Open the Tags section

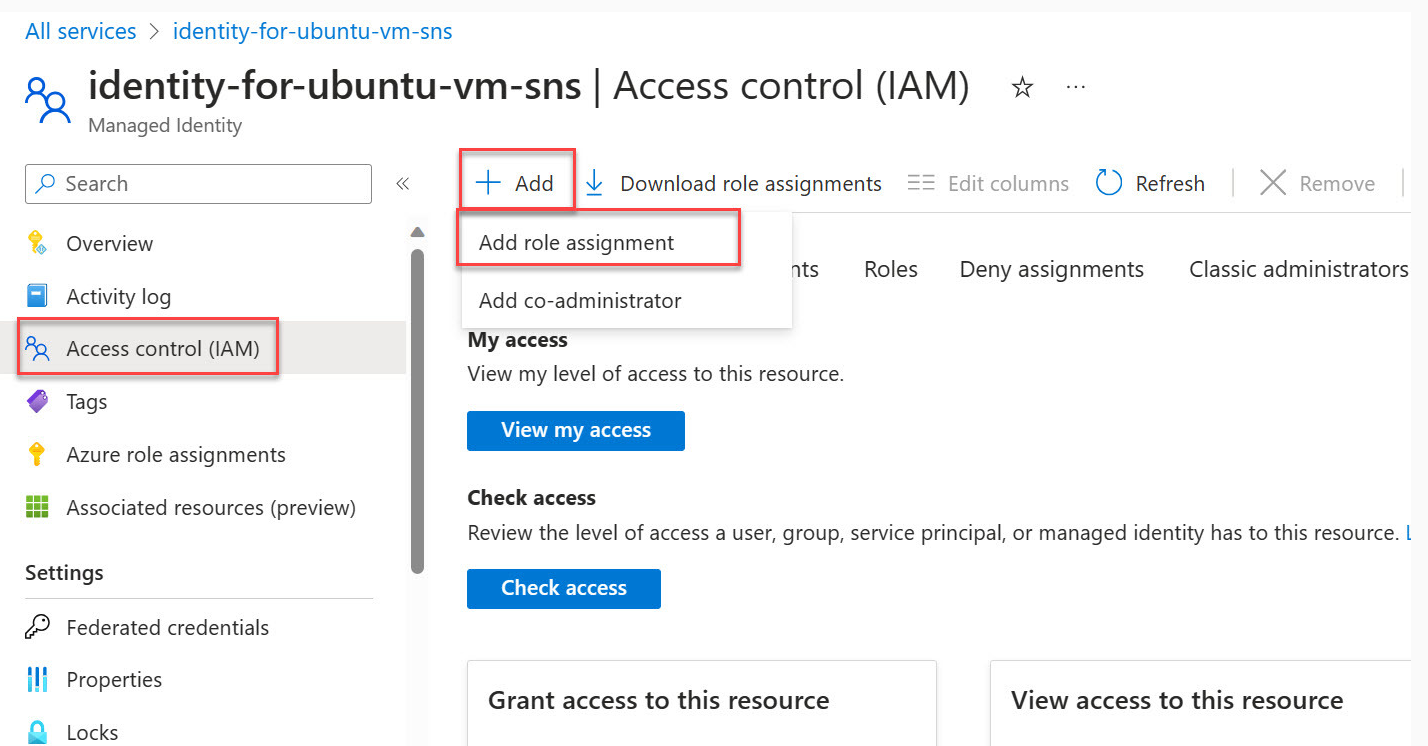[85, 401]
